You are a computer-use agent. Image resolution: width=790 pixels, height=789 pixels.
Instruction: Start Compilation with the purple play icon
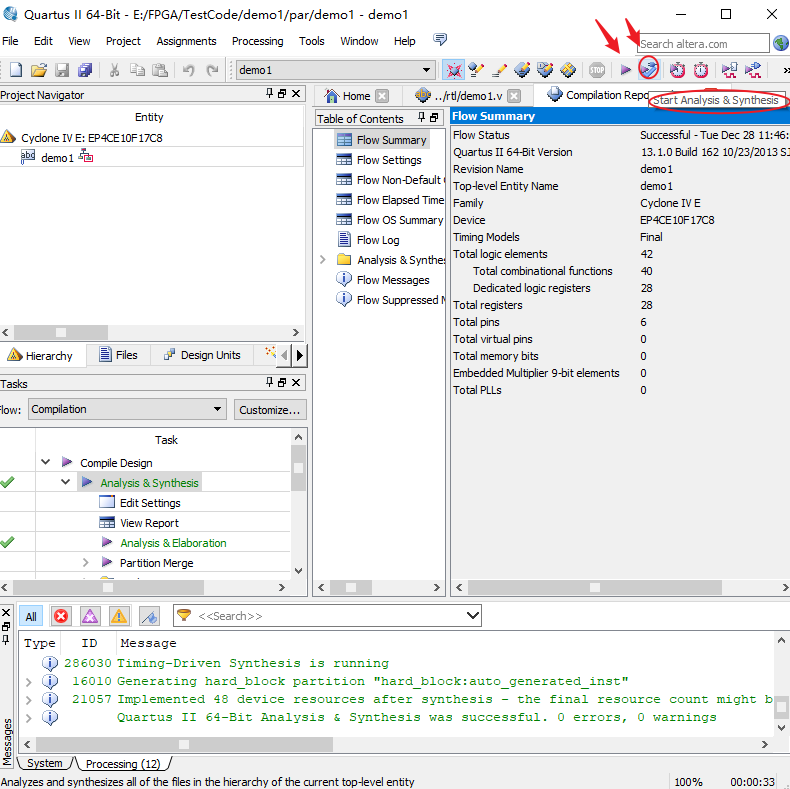[x=625, y=70]
